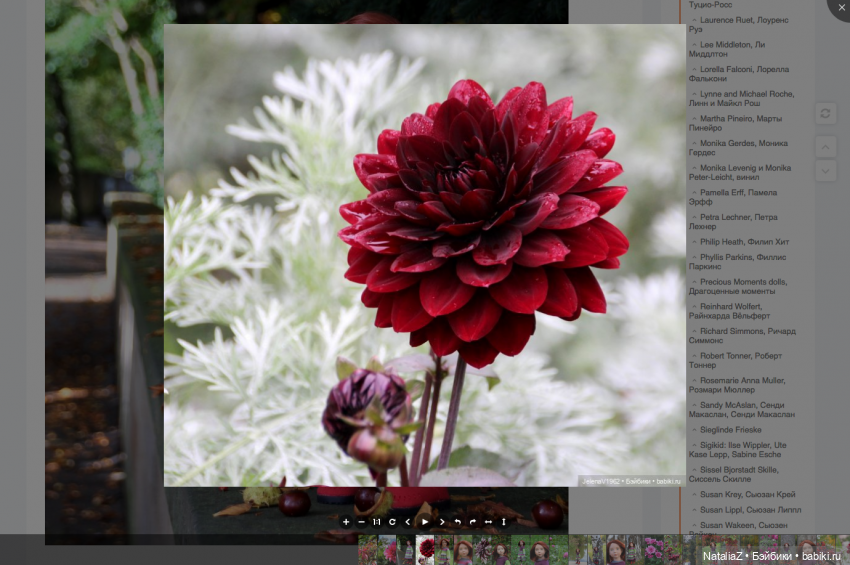Go to previous image in viewer
This screenshot has height=565, width=850.
pos(408,522)
